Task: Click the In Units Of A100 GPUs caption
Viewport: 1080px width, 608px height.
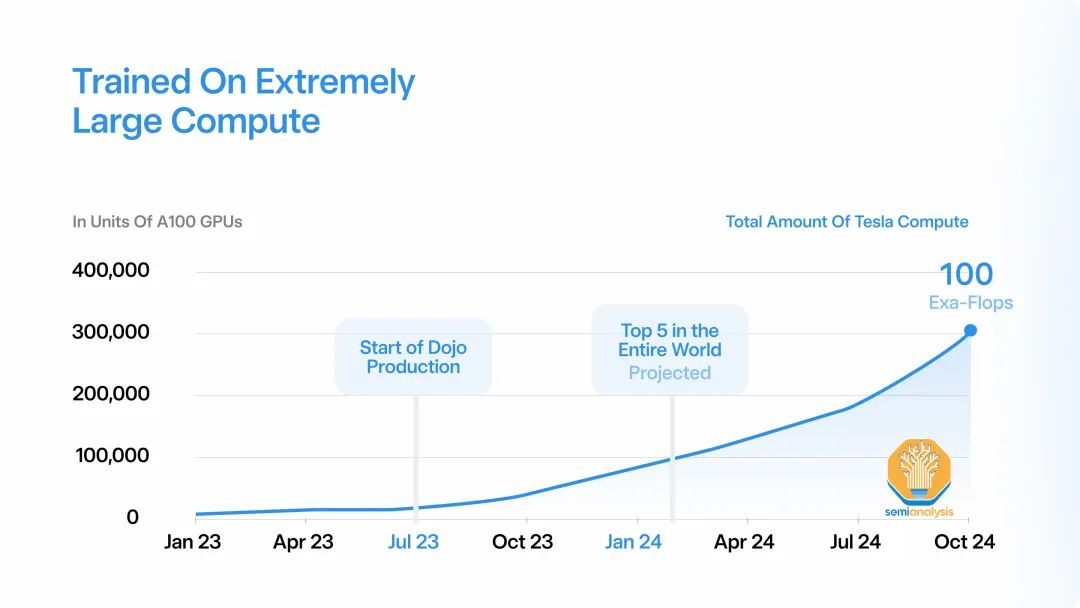Action: coord(158,222)
